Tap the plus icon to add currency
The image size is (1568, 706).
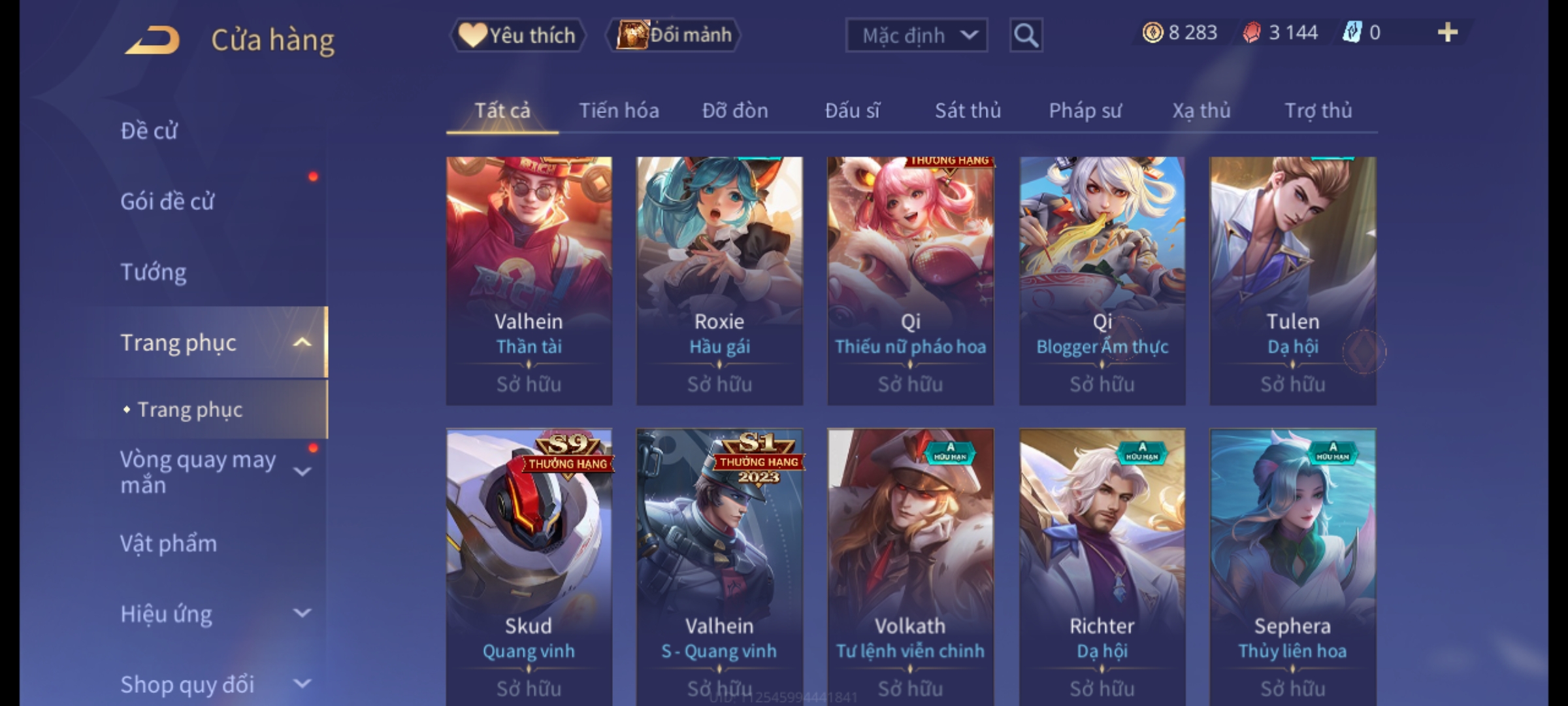1447,33
